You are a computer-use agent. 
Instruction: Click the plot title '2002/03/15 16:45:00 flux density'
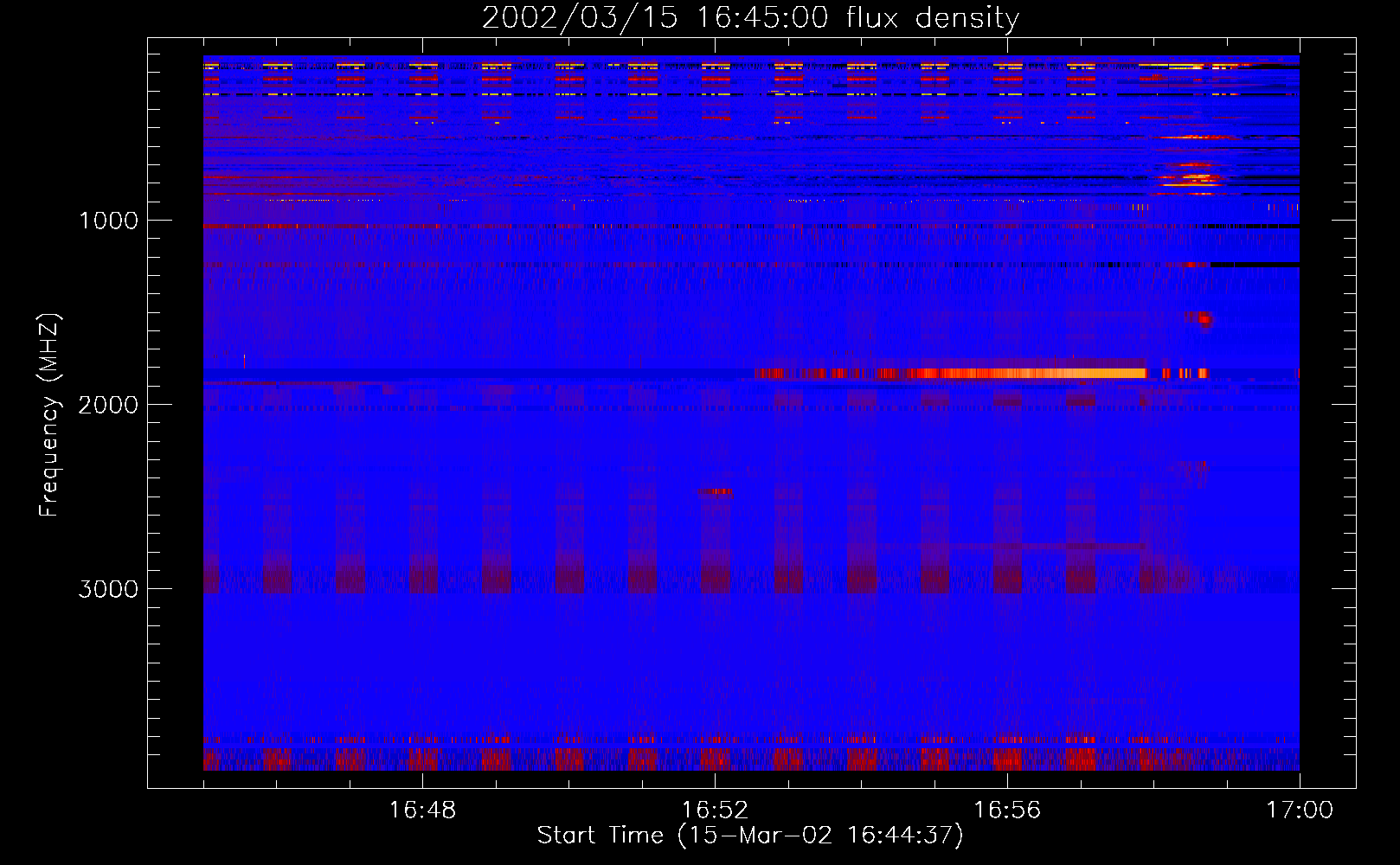(x=750, y=18)
